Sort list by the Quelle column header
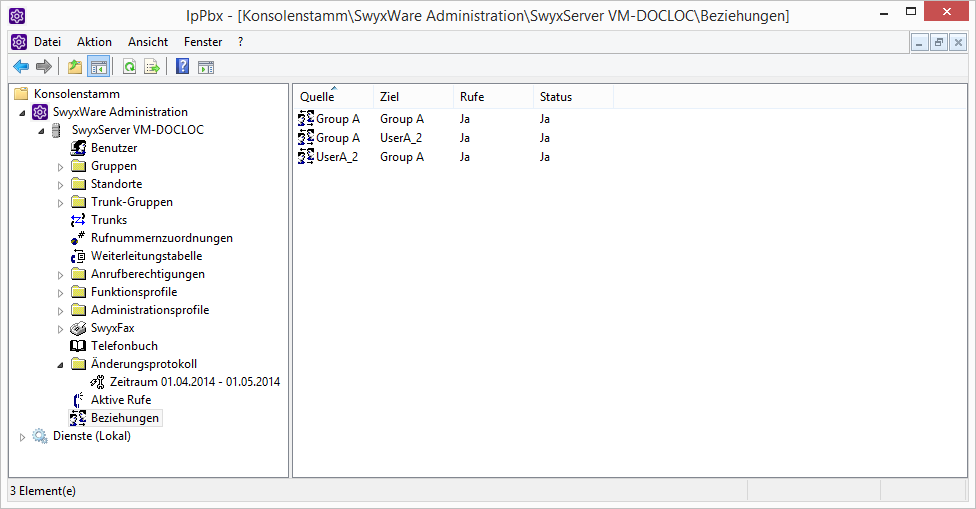 click(x=317, y=97)
